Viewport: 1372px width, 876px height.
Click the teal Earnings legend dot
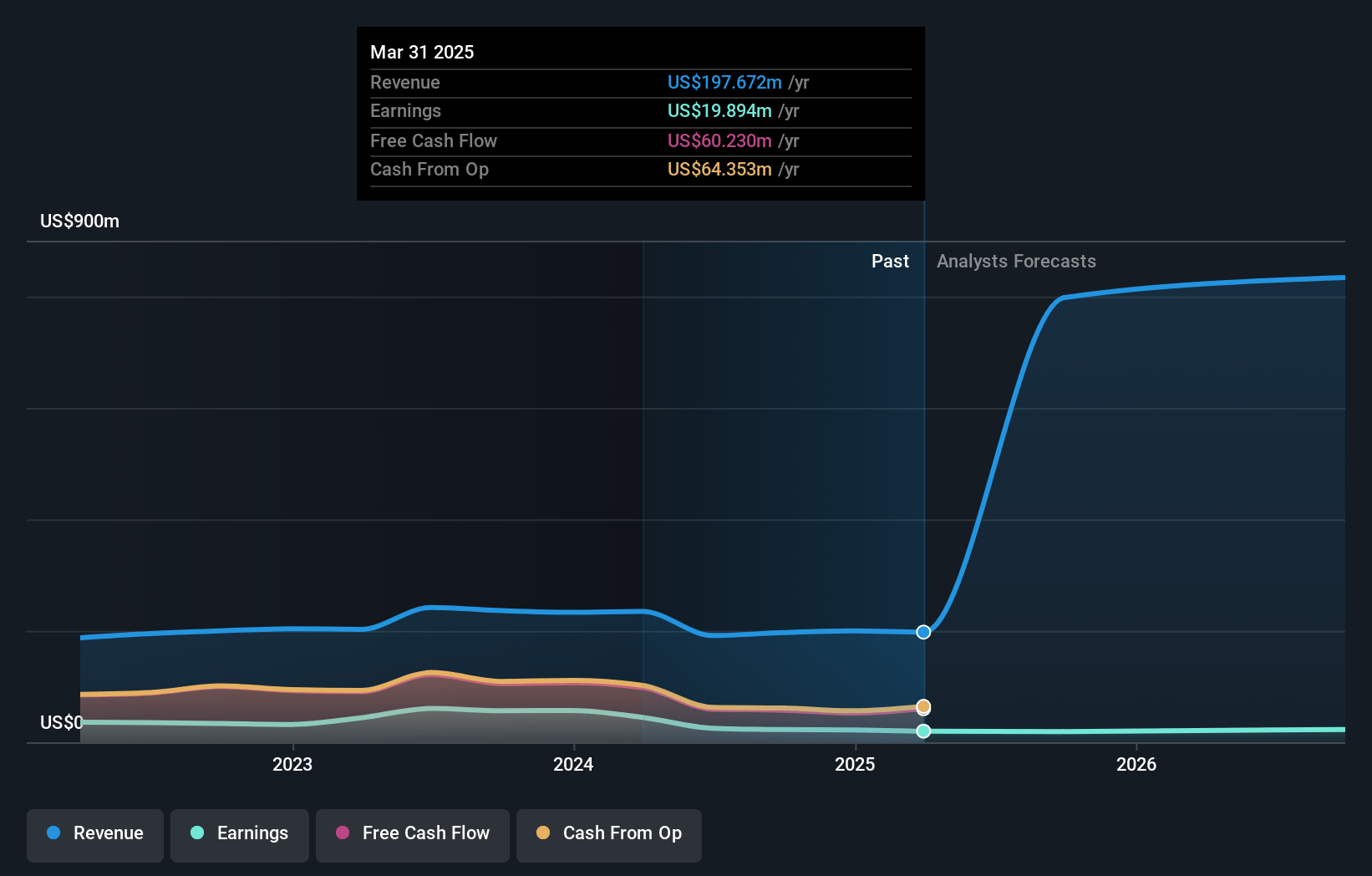pos(197,833)
